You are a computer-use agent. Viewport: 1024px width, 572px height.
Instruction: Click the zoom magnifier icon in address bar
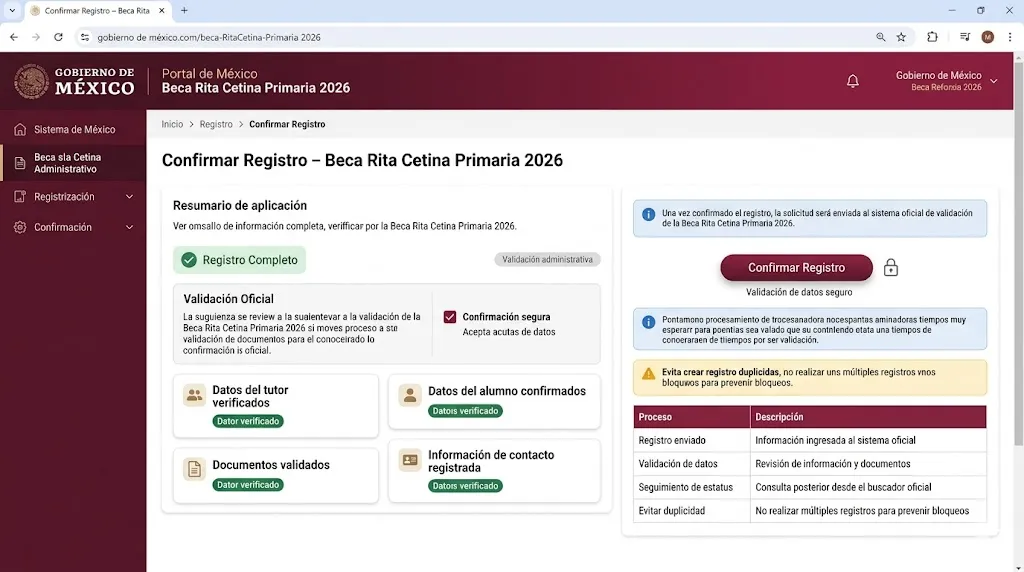pyautogui.click(x=880, y=37)
